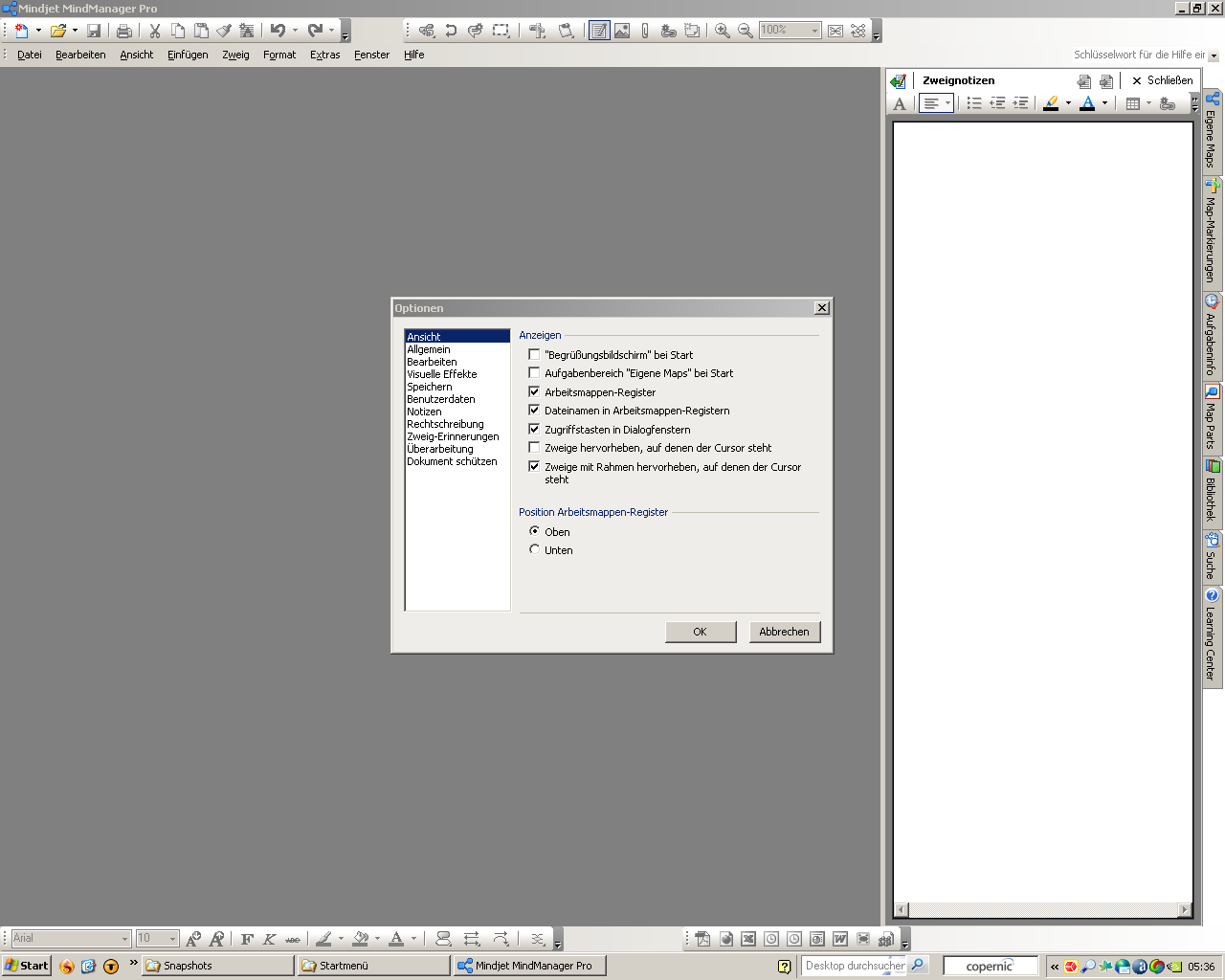Screen dimensions: 1225x980
Task: Select the Unten radio button
Action: (535, 550)
